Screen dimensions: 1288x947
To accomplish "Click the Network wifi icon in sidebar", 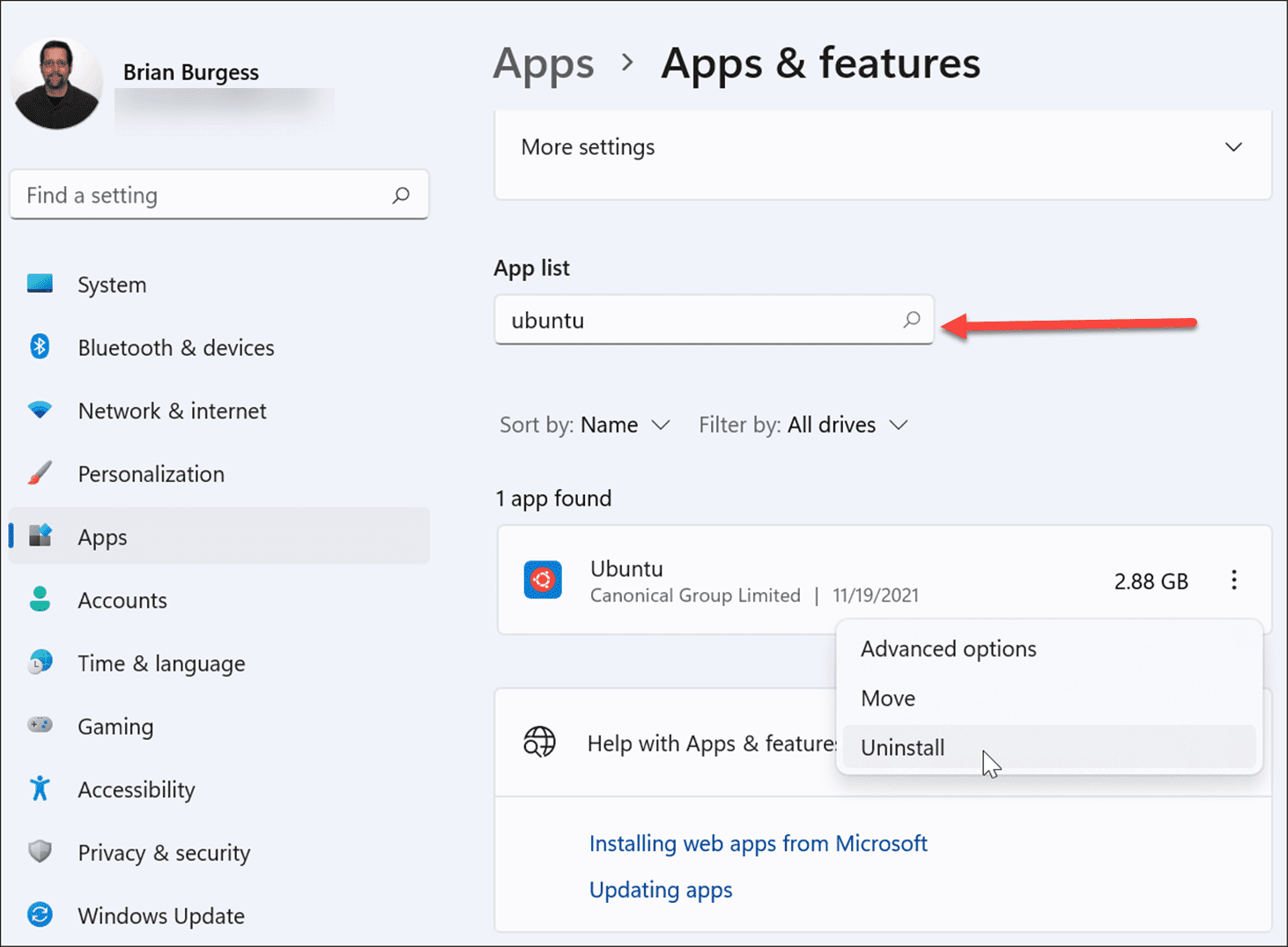I will pyautogui.click(x=40, y=410).
